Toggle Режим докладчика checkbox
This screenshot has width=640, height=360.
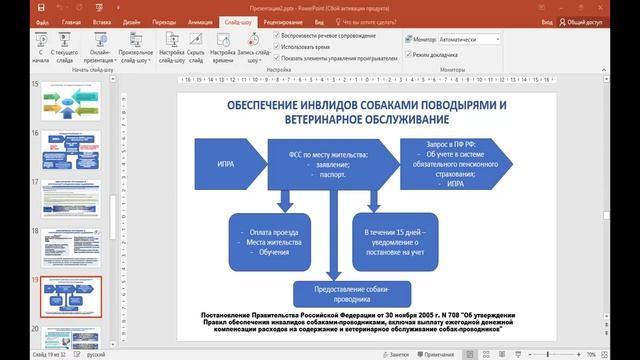coord(408,54)
